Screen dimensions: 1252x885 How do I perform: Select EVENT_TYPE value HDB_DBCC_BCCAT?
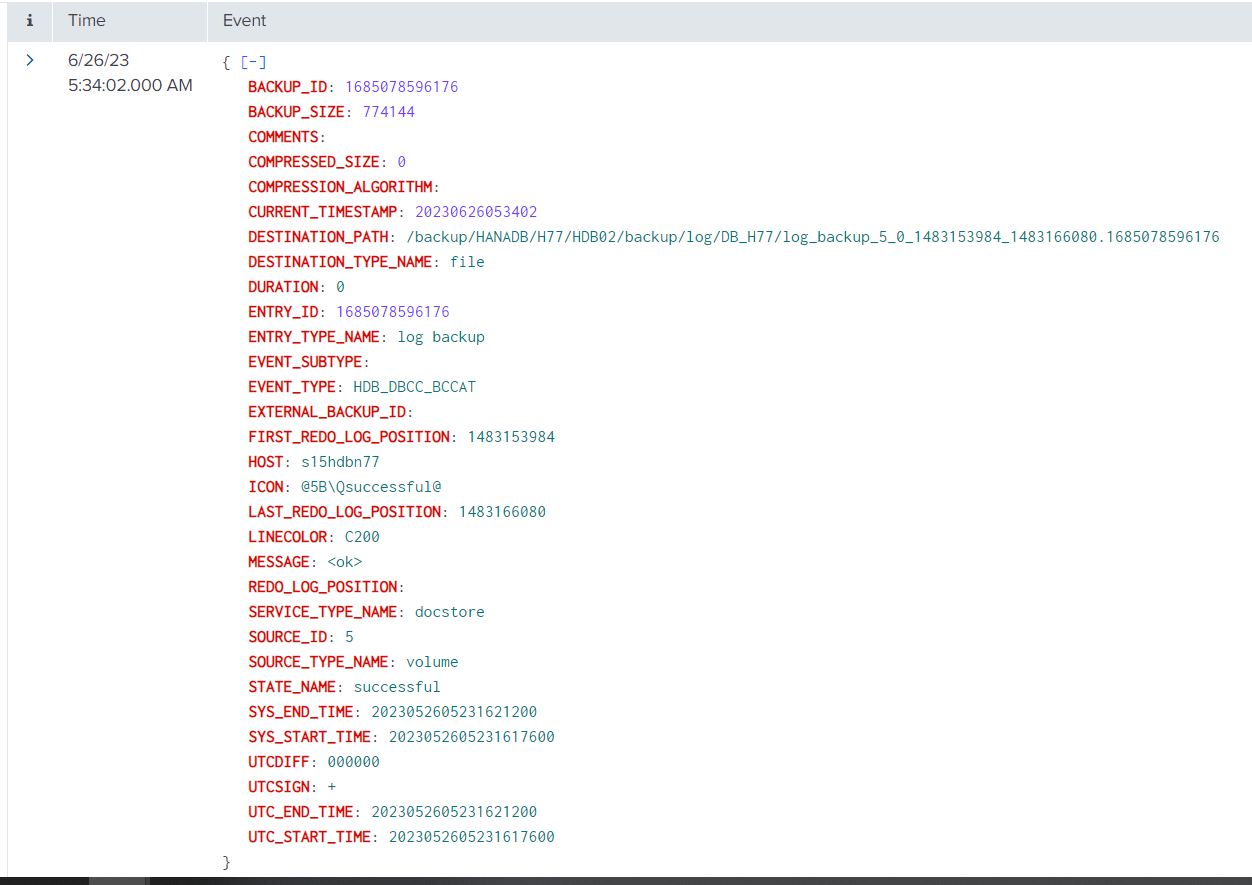(x=414, y=387)
